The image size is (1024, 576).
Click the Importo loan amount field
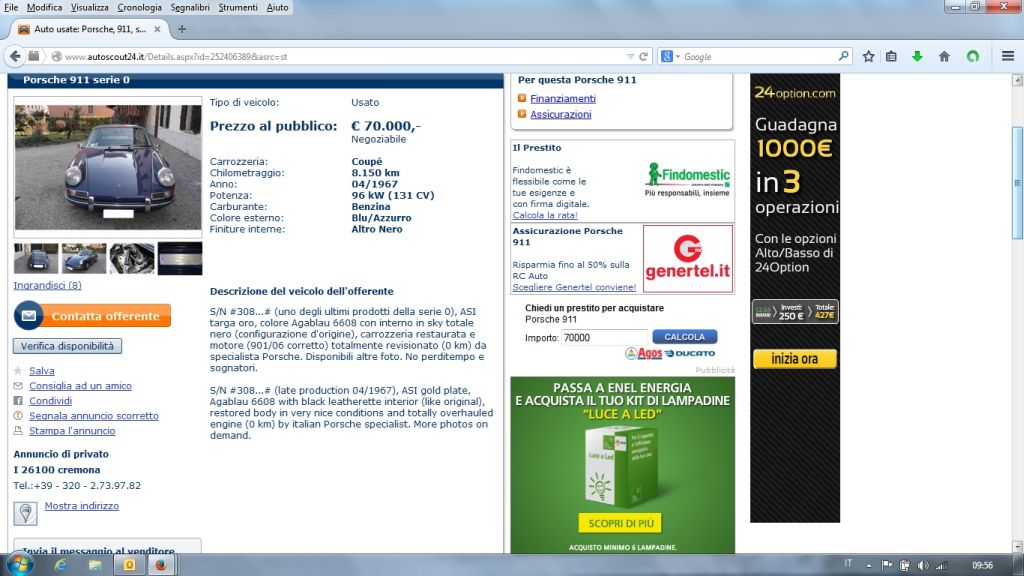(x=604, y=338)
